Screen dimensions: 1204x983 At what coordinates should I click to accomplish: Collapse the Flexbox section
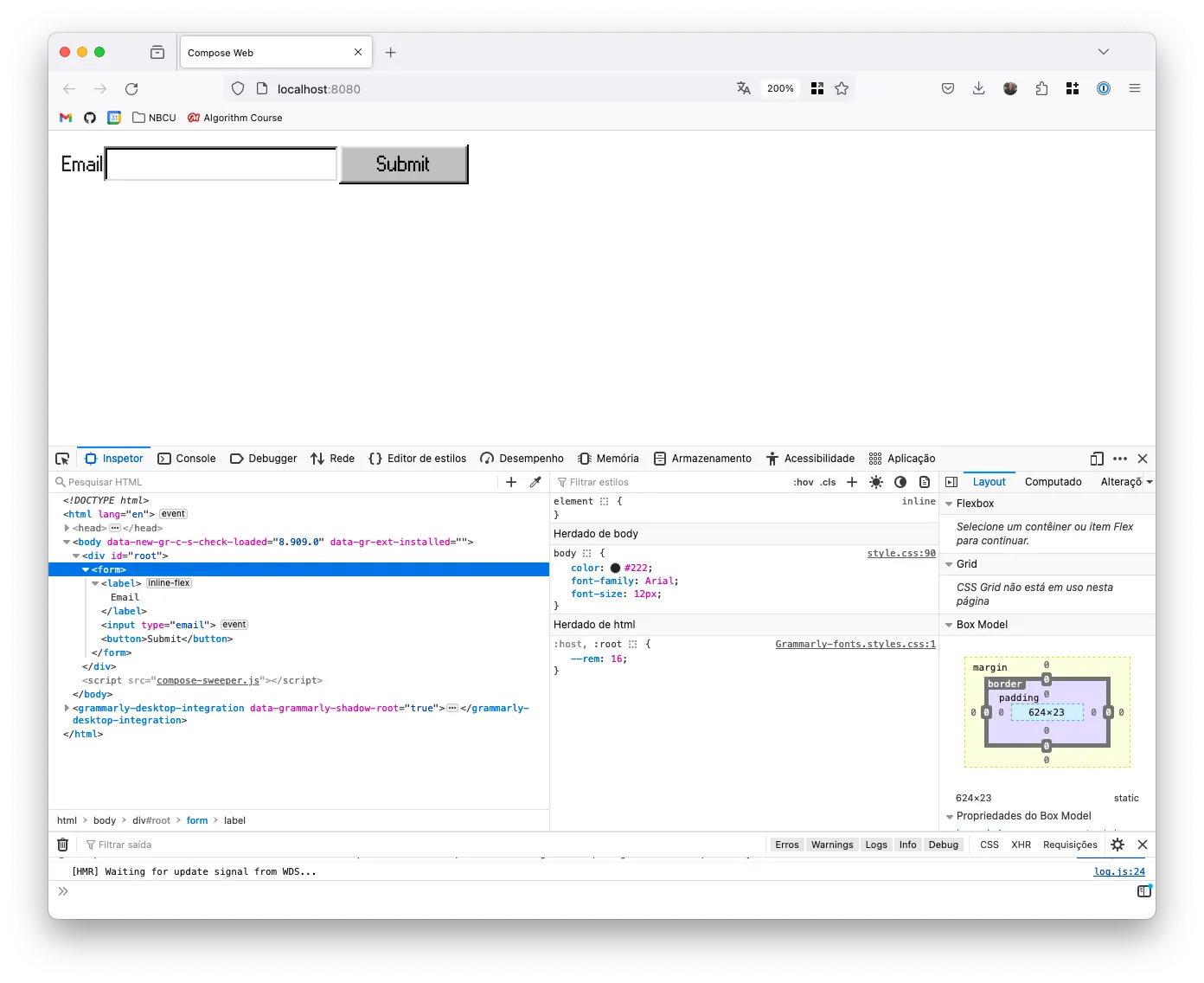click(x=949, y=504)
